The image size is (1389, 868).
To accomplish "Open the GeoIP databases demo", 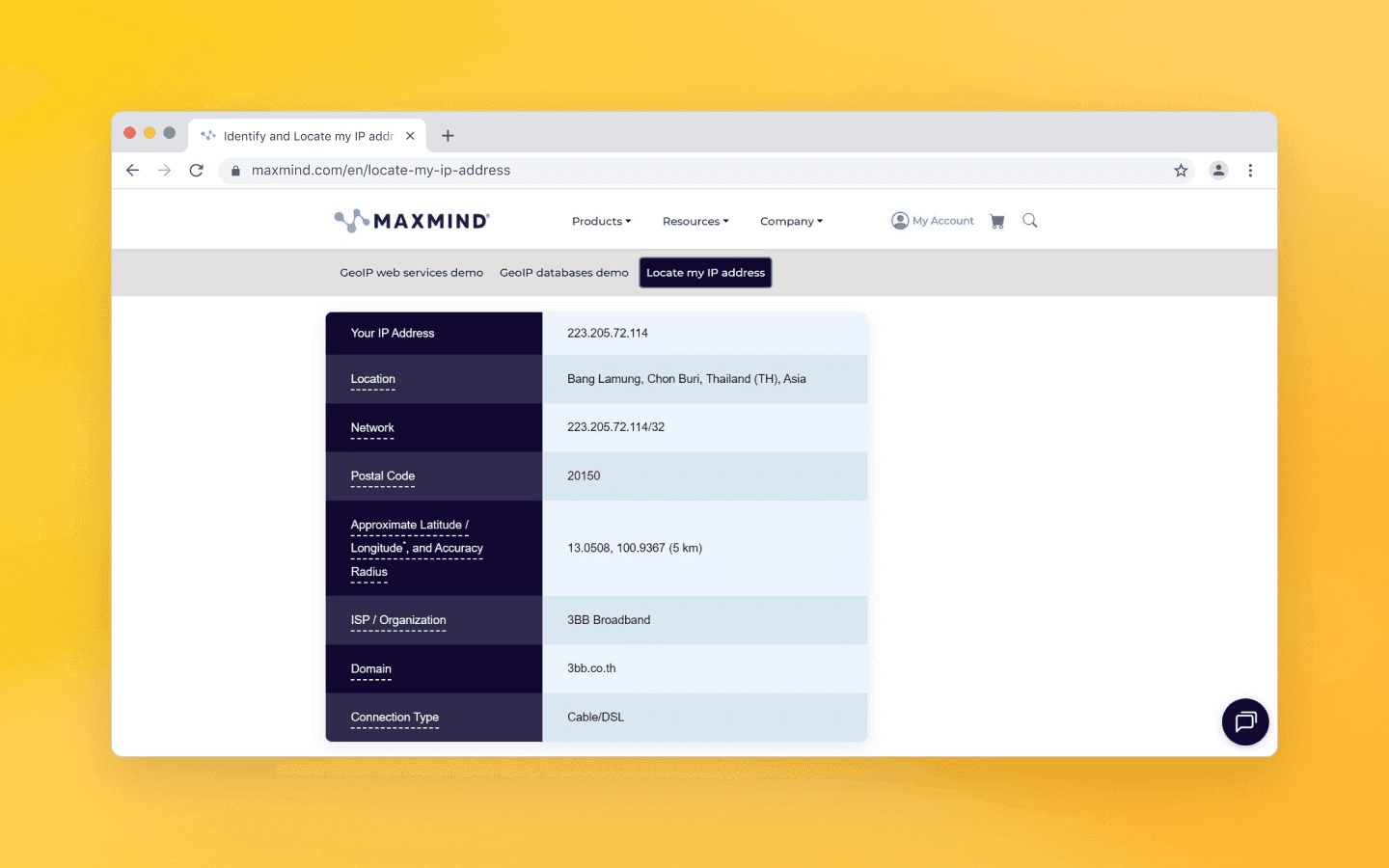I will point(563,272).
